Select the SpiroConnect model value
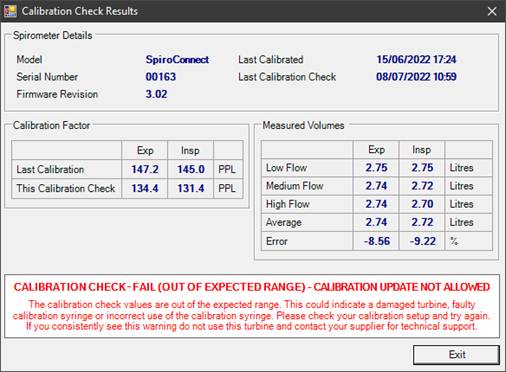The image size is (506, 372). tap(177, 60)
